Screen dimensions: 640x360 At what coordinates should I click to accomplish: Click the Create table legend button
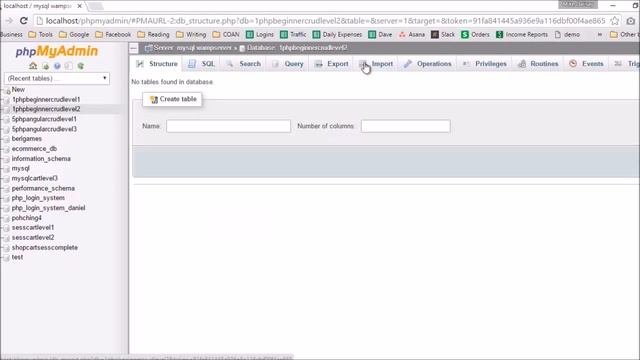173,99
